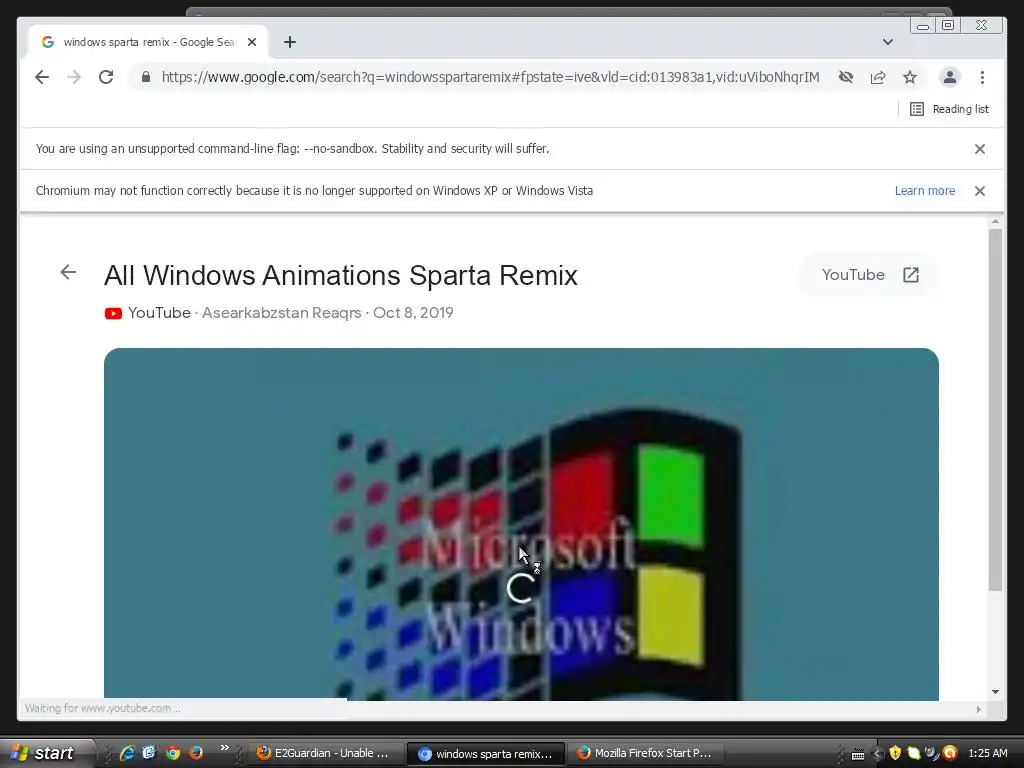
Task: Bookmark this page with the star icon
Action: 910,77
